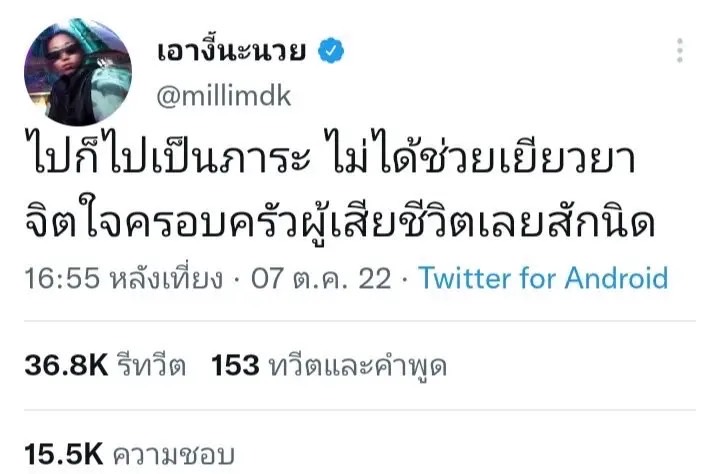
Task: Click the ความชอบ likes label
Action: pyautogui.click(x=174, y=453)
